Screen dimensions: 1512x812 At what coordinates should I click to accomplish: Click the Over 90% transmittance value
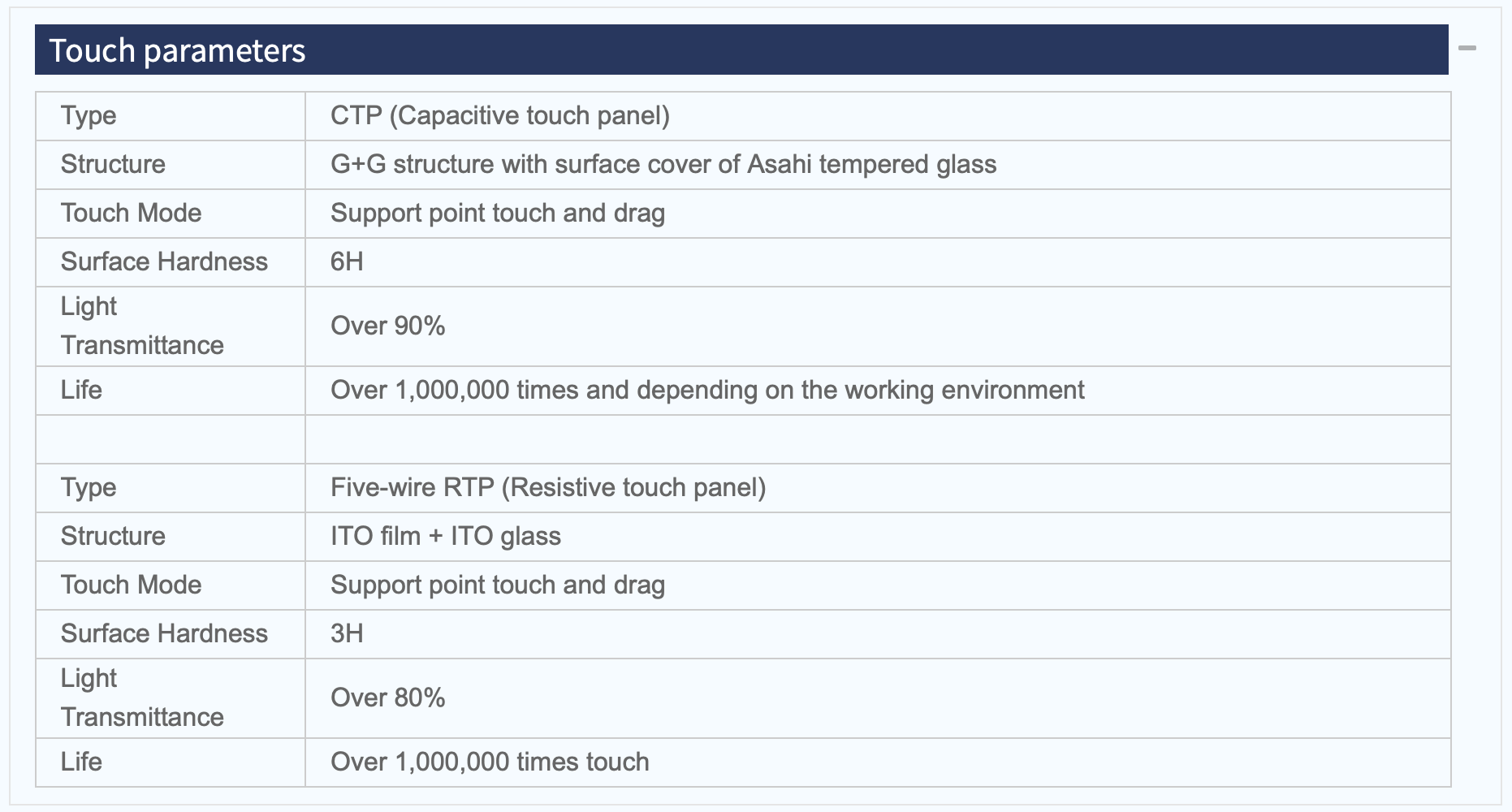point(387,326)
